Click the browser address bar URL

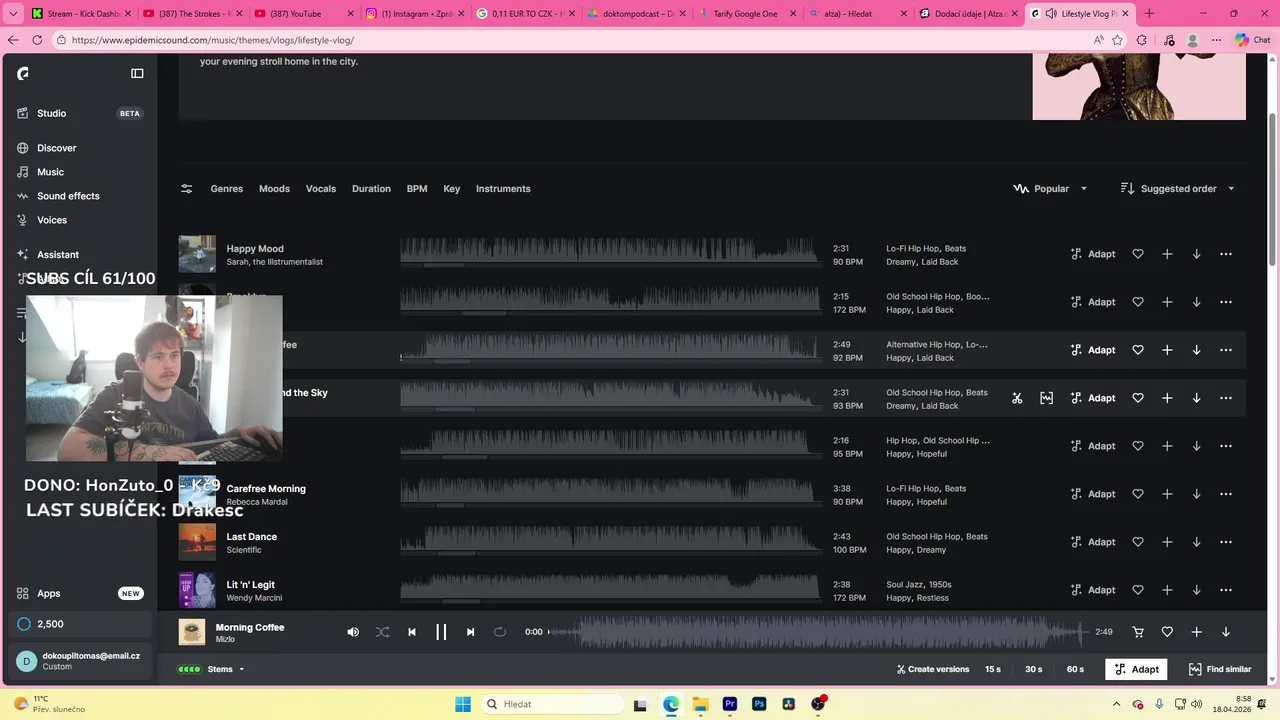pyautogui.click(x=213, y=40)
